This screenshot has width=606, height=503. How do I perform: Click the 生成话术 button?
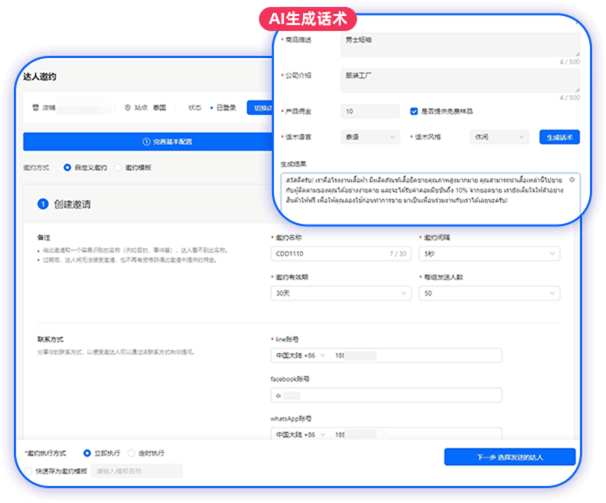point(559,136)
